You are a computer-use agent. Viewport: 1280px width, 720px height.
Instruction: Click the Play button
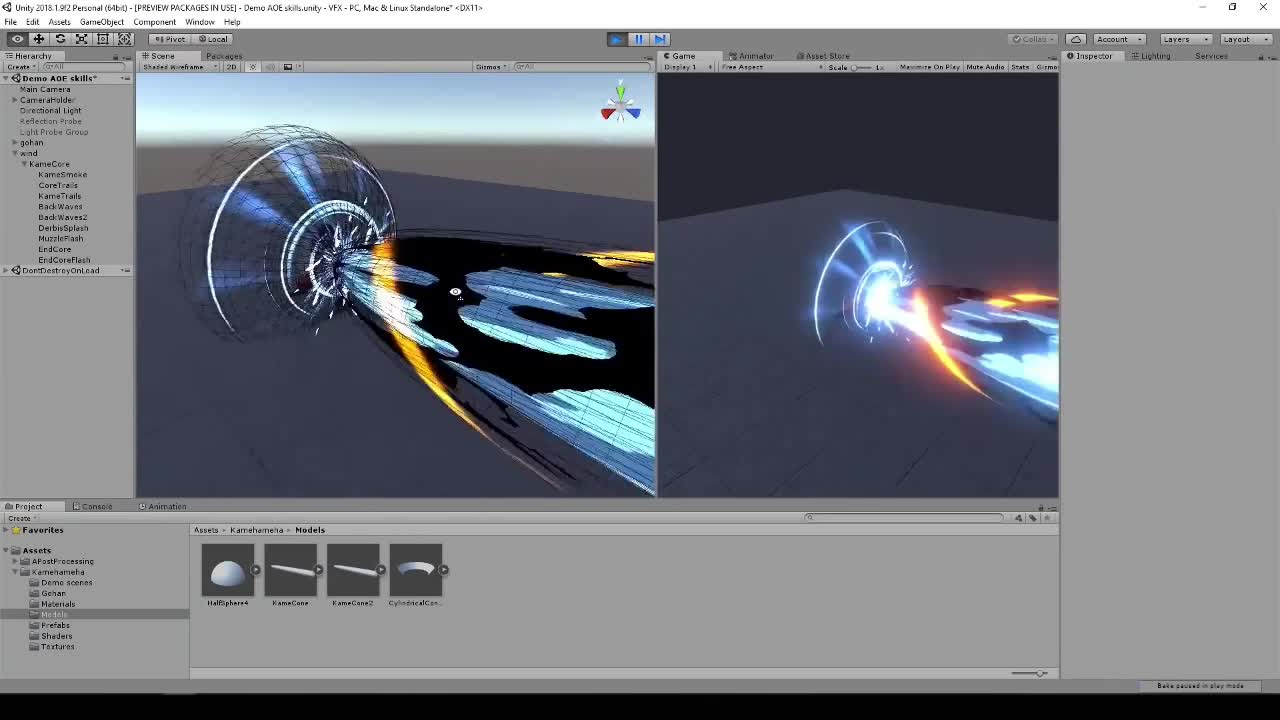[617, 39]
